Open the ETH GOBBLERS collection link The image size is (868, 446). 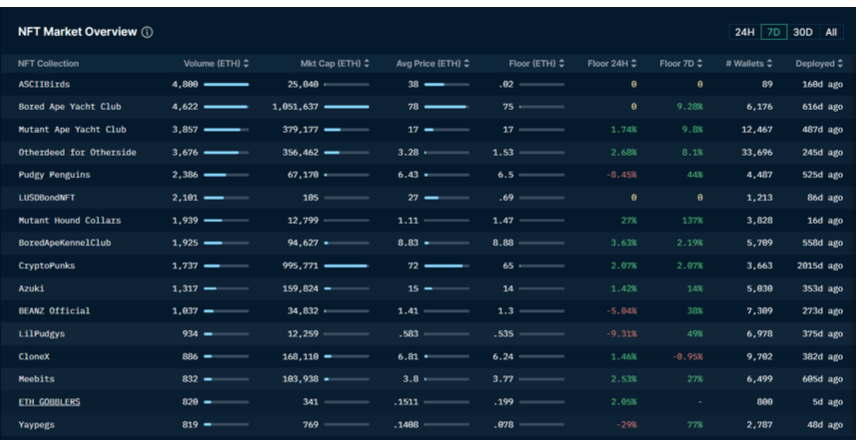(x=49, y=401)
